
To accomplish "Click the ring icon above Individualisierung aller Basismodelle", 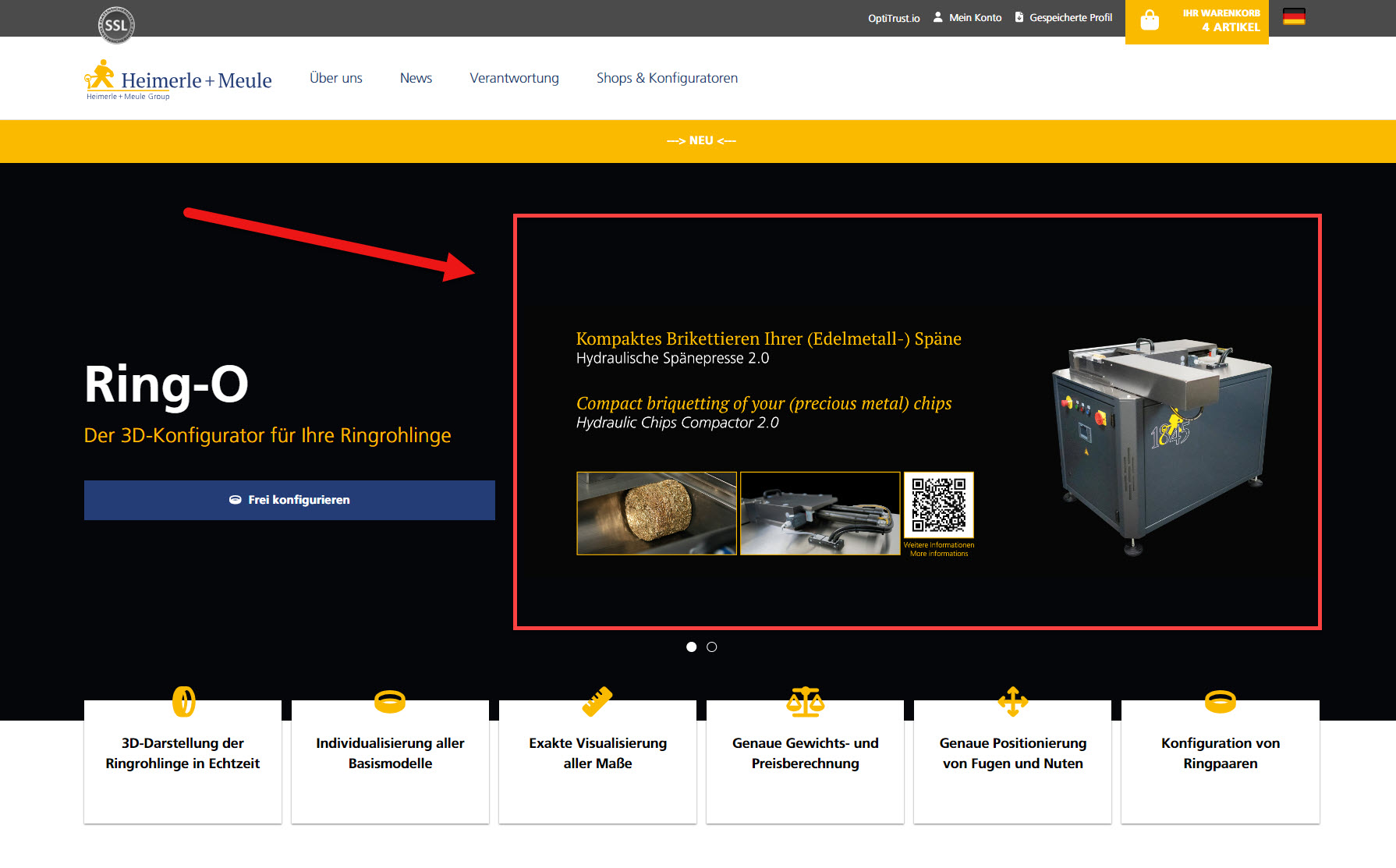I will (x=390, y=701).
